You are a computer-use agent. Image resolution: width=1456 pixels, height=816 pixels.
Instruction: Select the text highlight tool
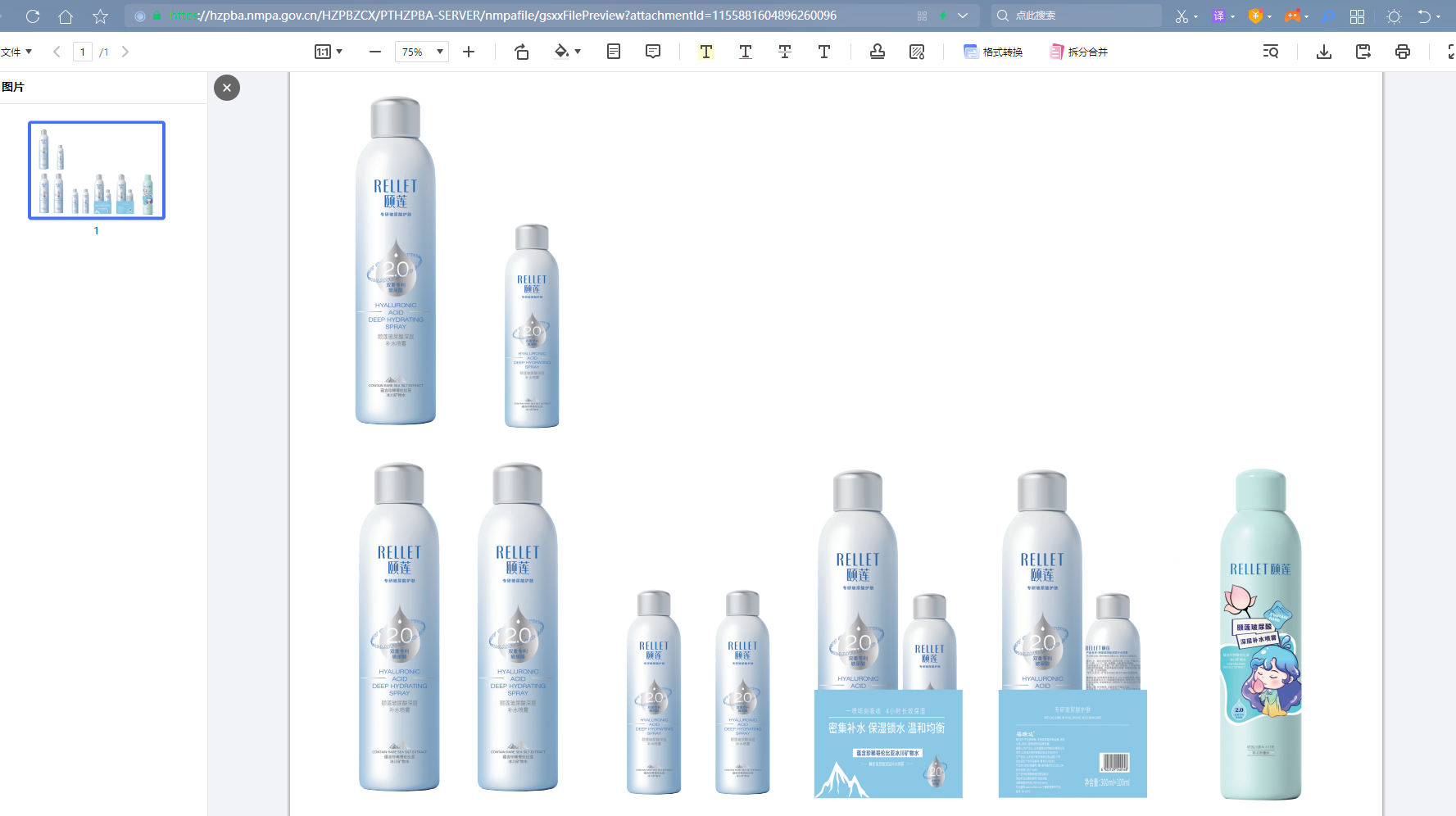[706, 52]
